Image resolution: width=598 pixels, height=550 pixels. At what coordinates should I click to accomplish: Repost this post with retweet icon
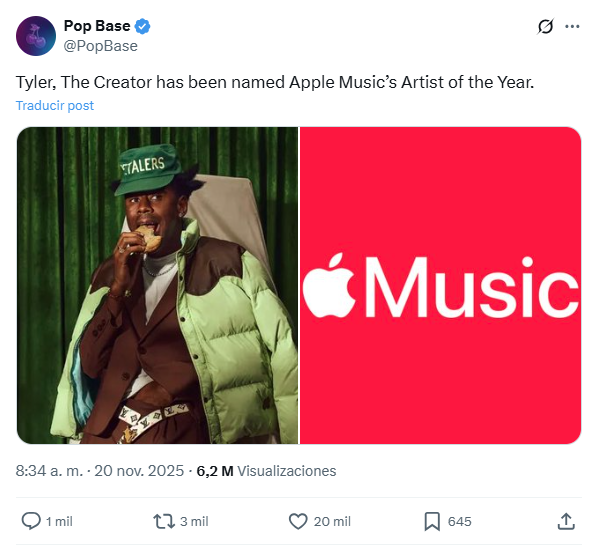click(164, 521)
